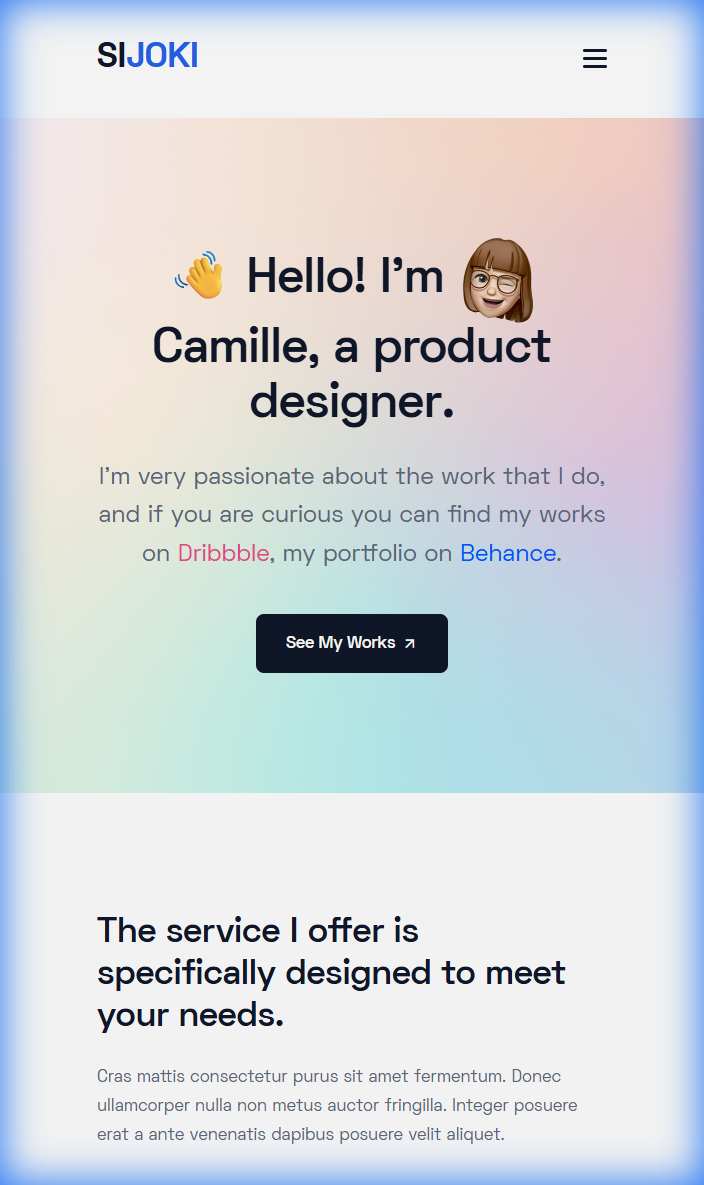
Task: Click the Cras mattis description text
Action: tap(337, 1105)
